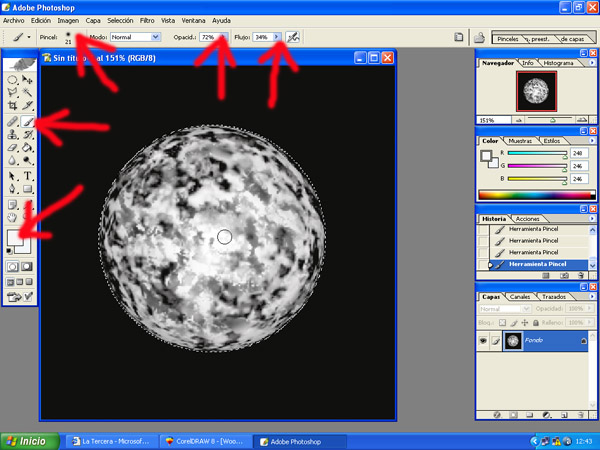The height and width of the screenshot is (450, 600).
Task: Select the History Brush tool
Action: click(x=27, y=135)
